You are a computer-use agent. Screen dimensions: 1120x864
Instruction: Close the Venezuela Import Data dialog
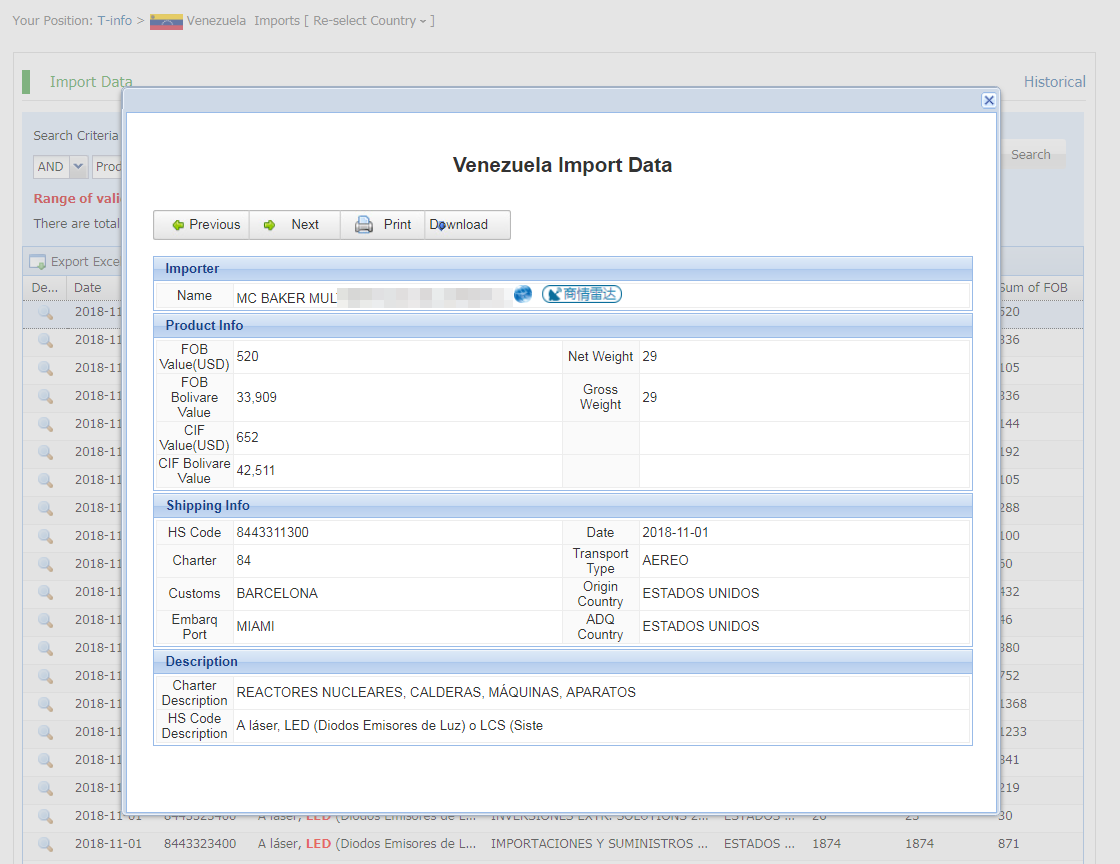point(988,100)
